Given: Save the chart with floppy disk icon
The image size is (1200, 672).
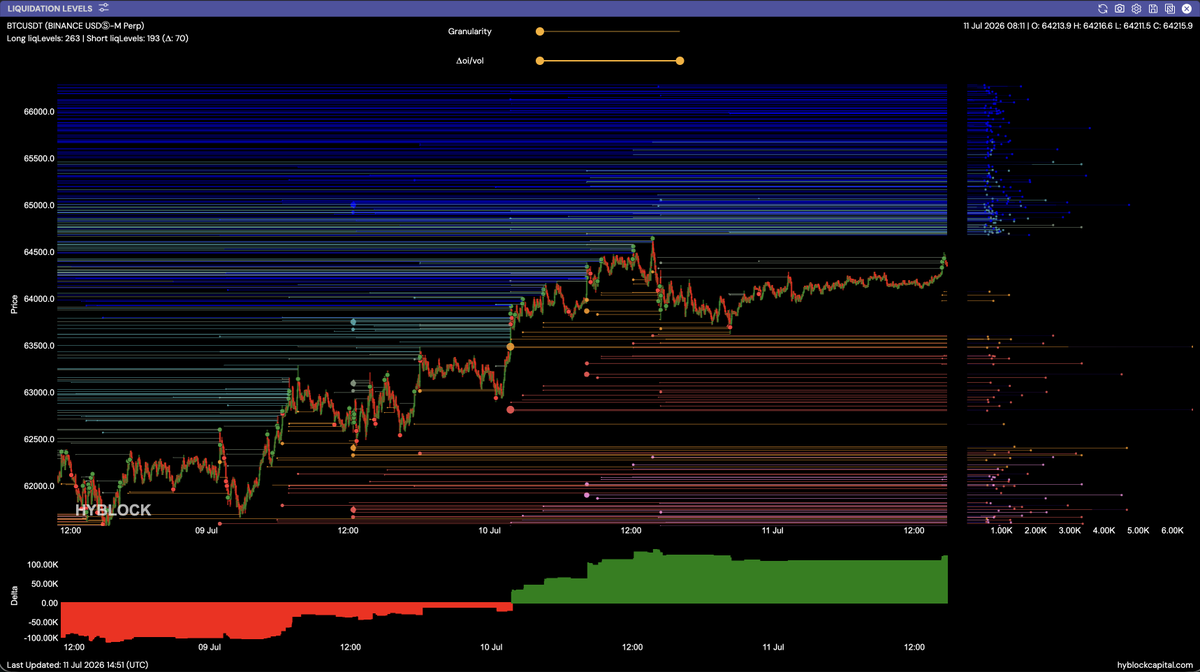Looking at the screenshot, I should (x=1153, y=8).
